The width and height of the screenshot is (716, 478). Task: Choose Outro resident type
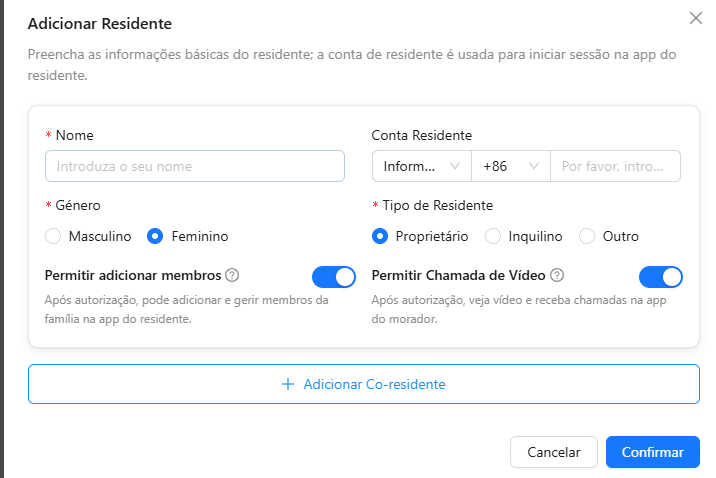587,236
